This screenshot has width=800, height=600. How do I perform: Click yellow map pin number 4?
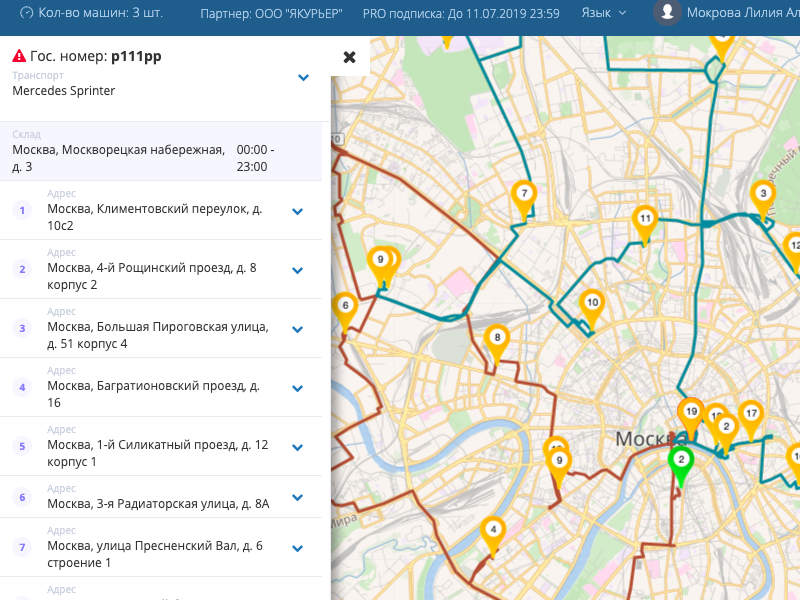click(492, 531)
